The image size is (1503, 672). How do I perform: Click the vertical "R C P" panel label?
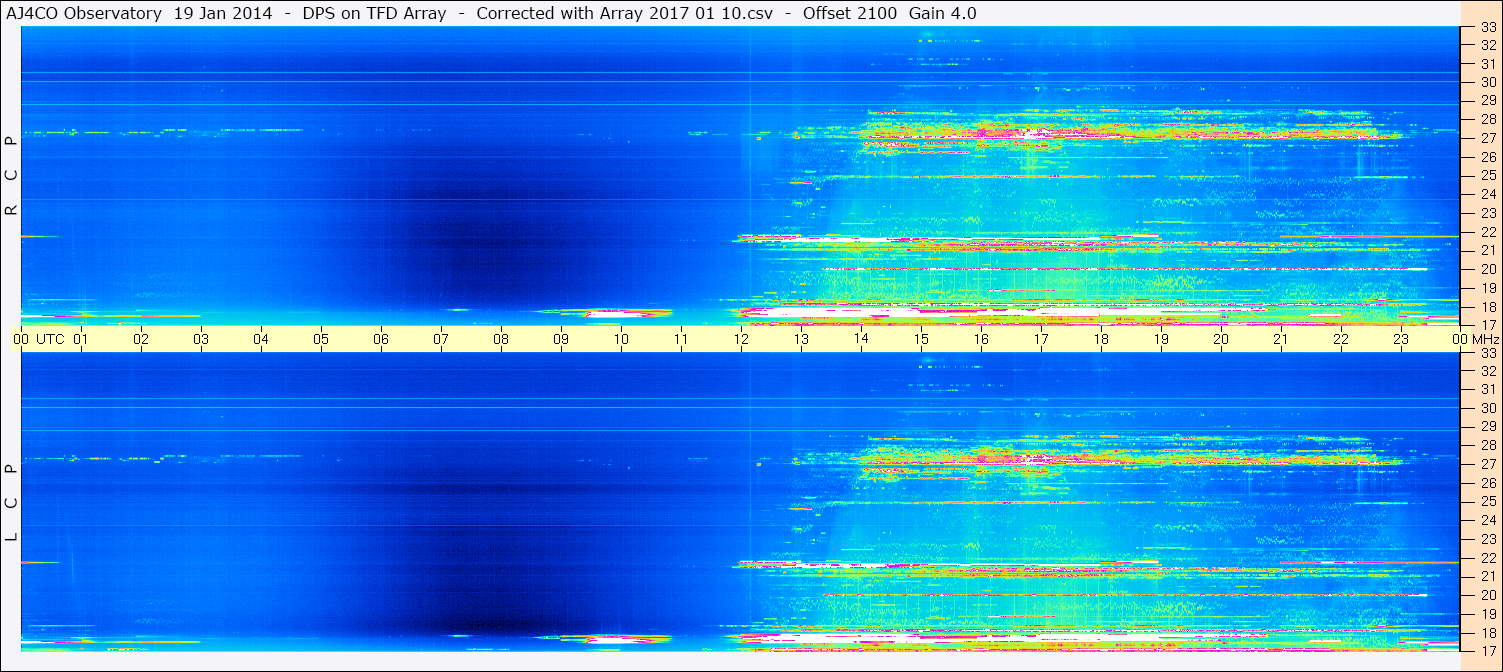12,176
